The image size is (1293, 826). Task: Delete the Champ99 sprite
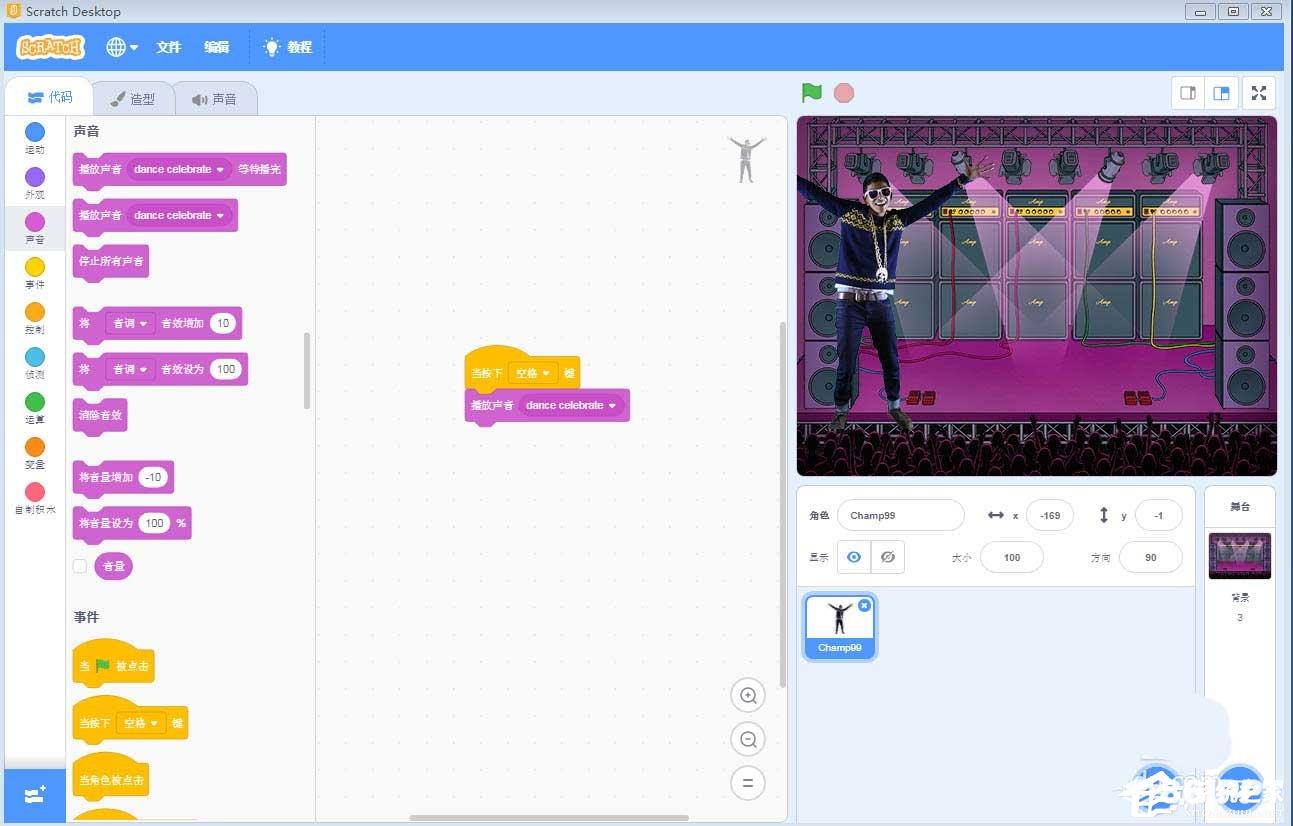coord(864,605)
